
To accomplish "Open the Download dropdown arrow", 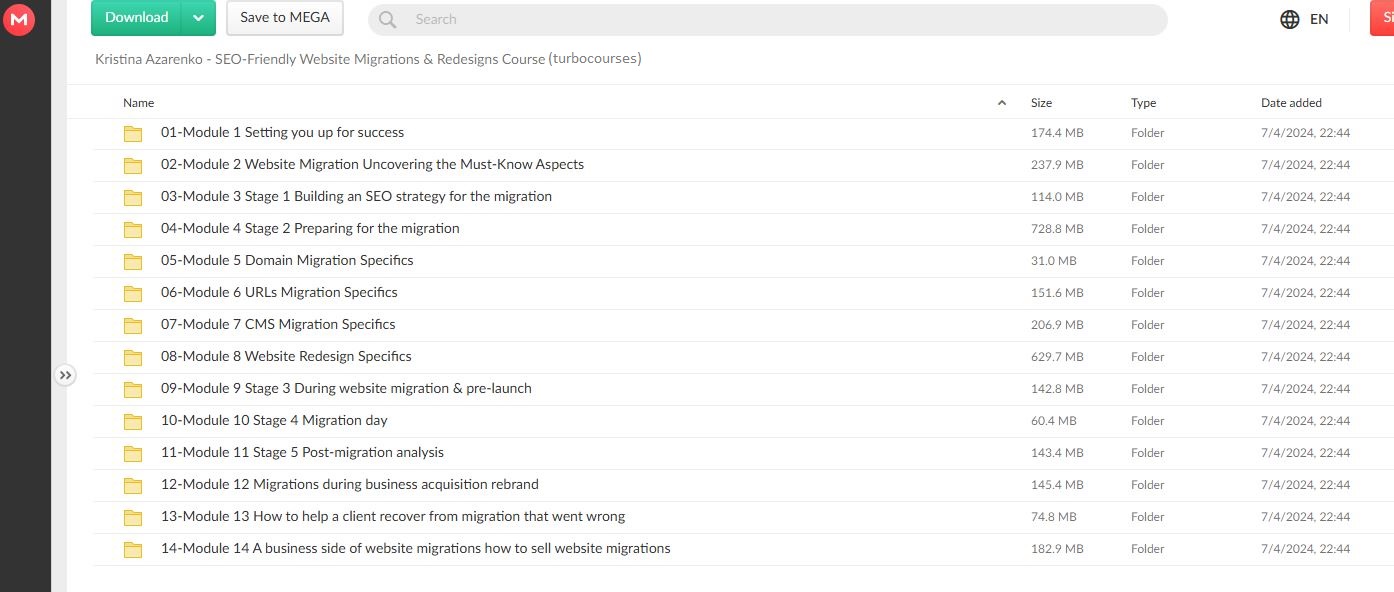I will tap(199, 18).
